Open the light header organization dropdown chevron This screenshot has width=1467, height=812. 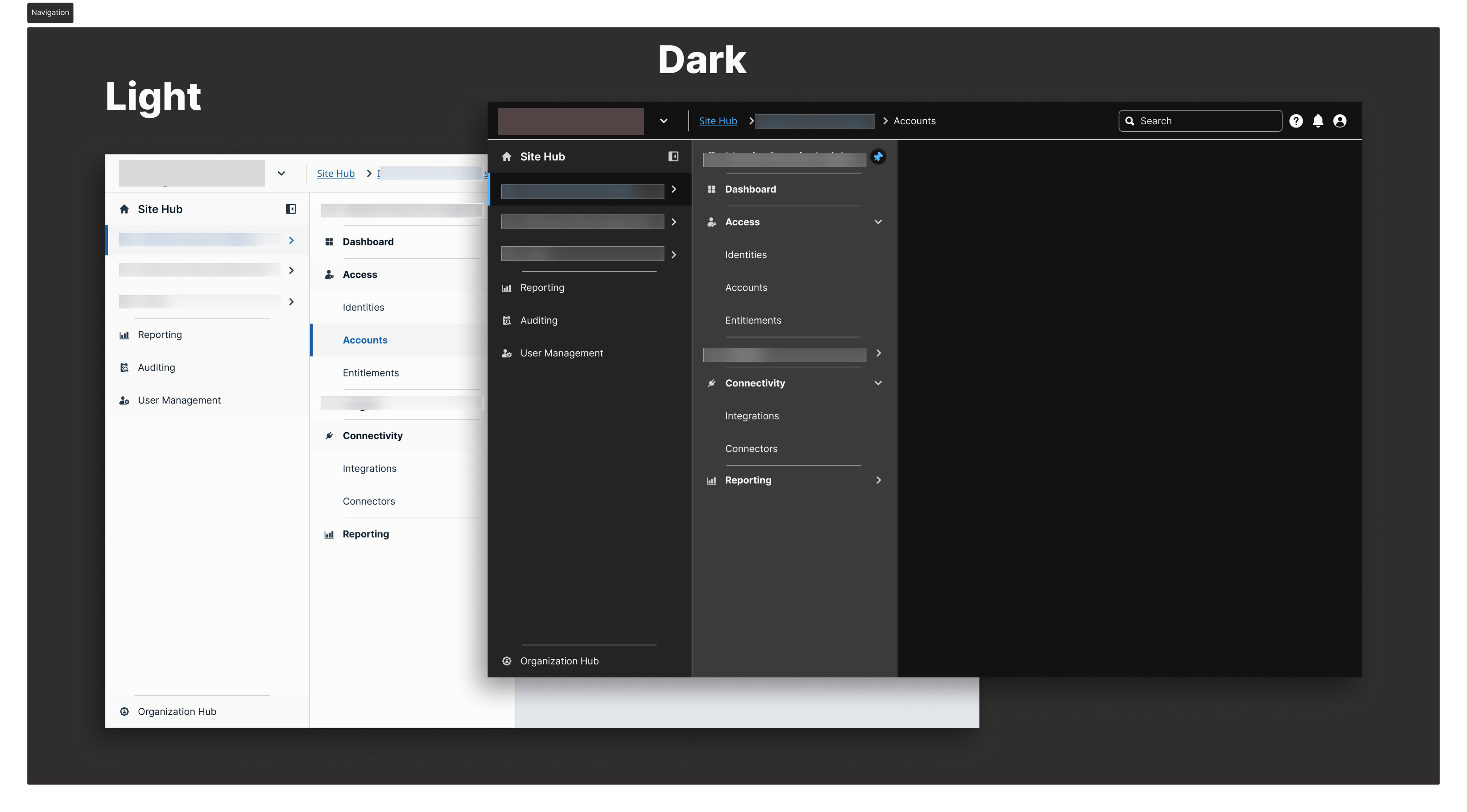(x=281, y=174)
